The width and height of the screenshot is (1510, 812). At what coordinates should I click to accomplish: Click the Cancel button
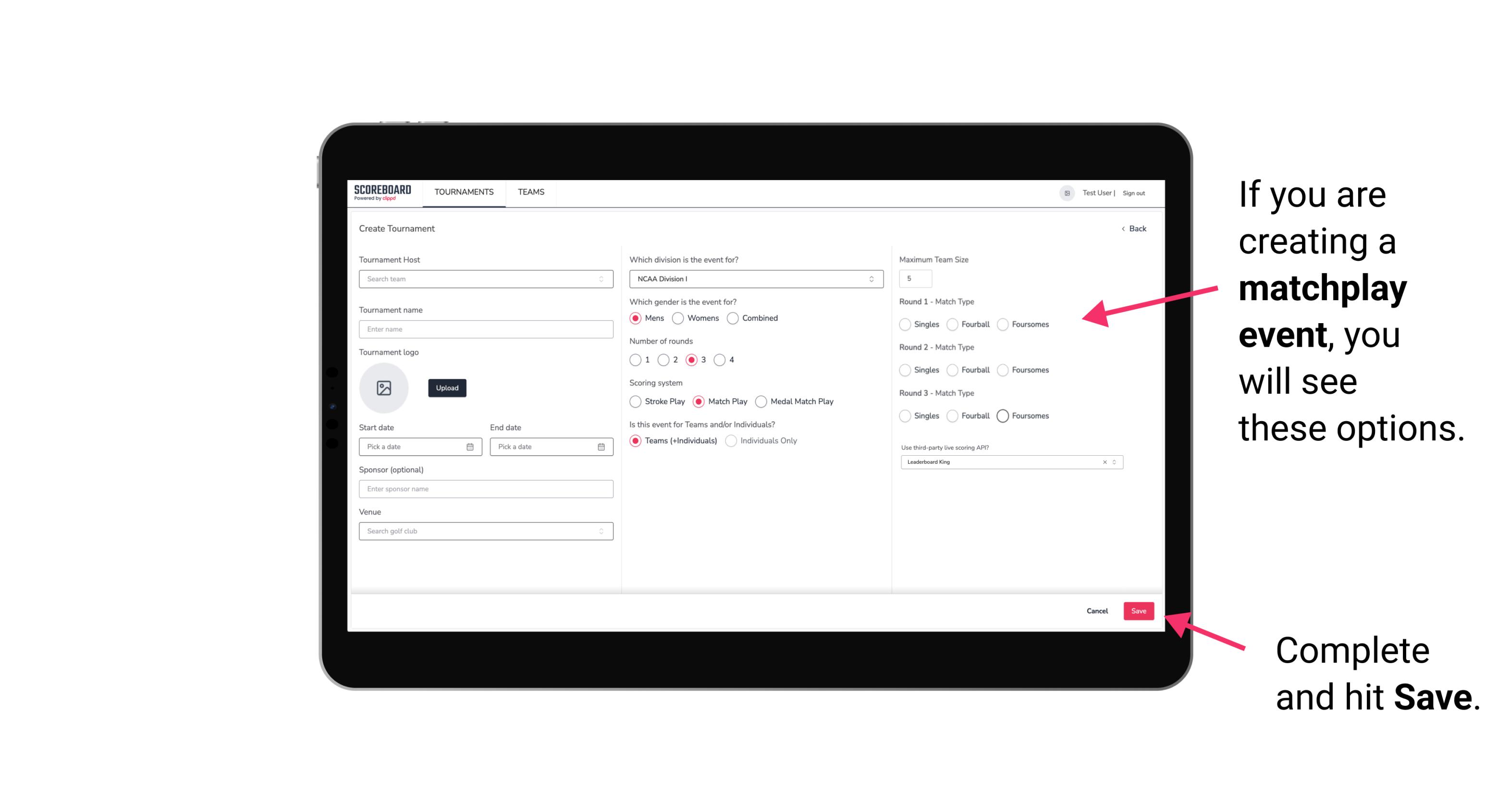click(x=1097, y=611)
